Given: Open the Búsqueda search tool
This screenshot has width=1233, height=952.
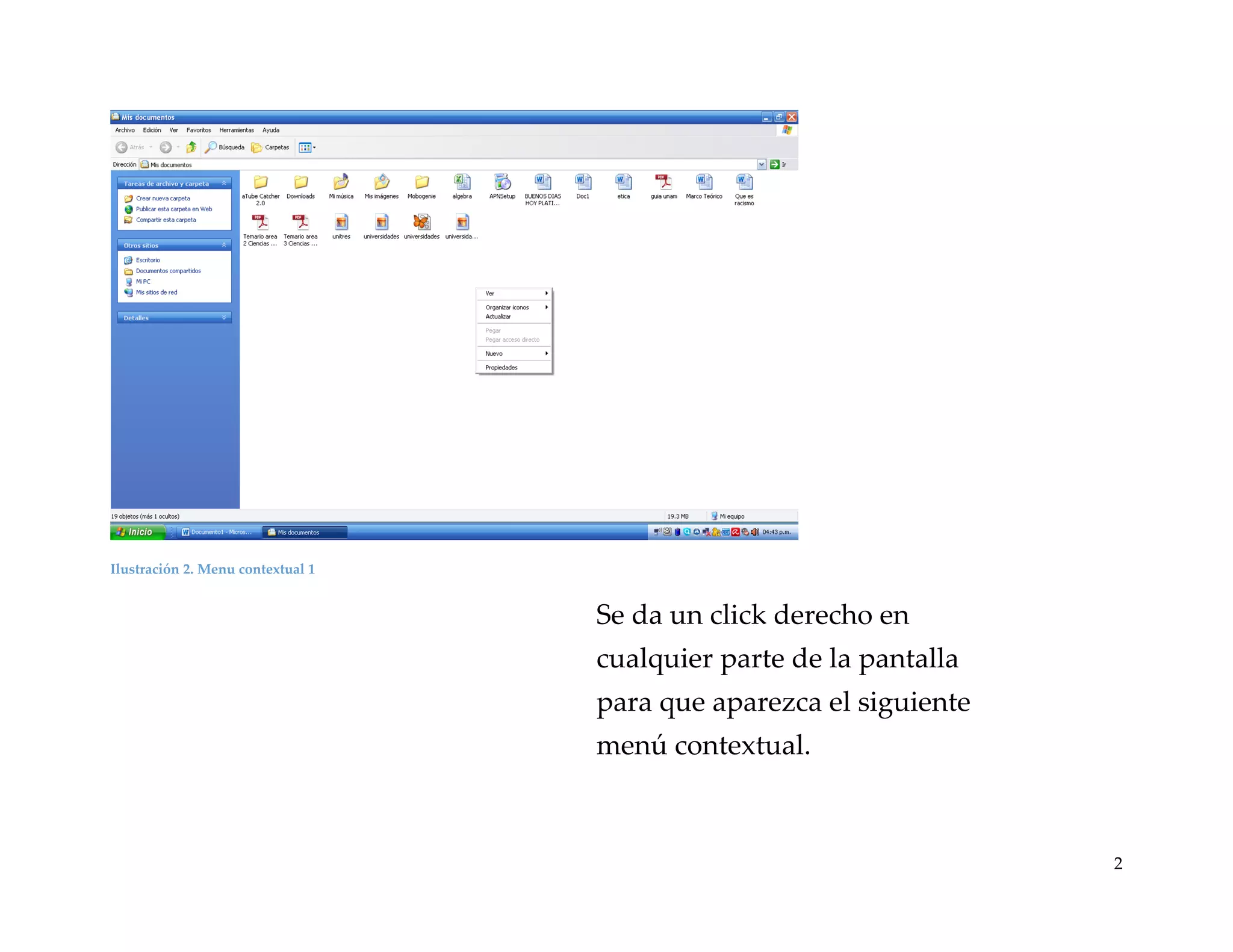Looking at the screenshot, I should [225, 147].
